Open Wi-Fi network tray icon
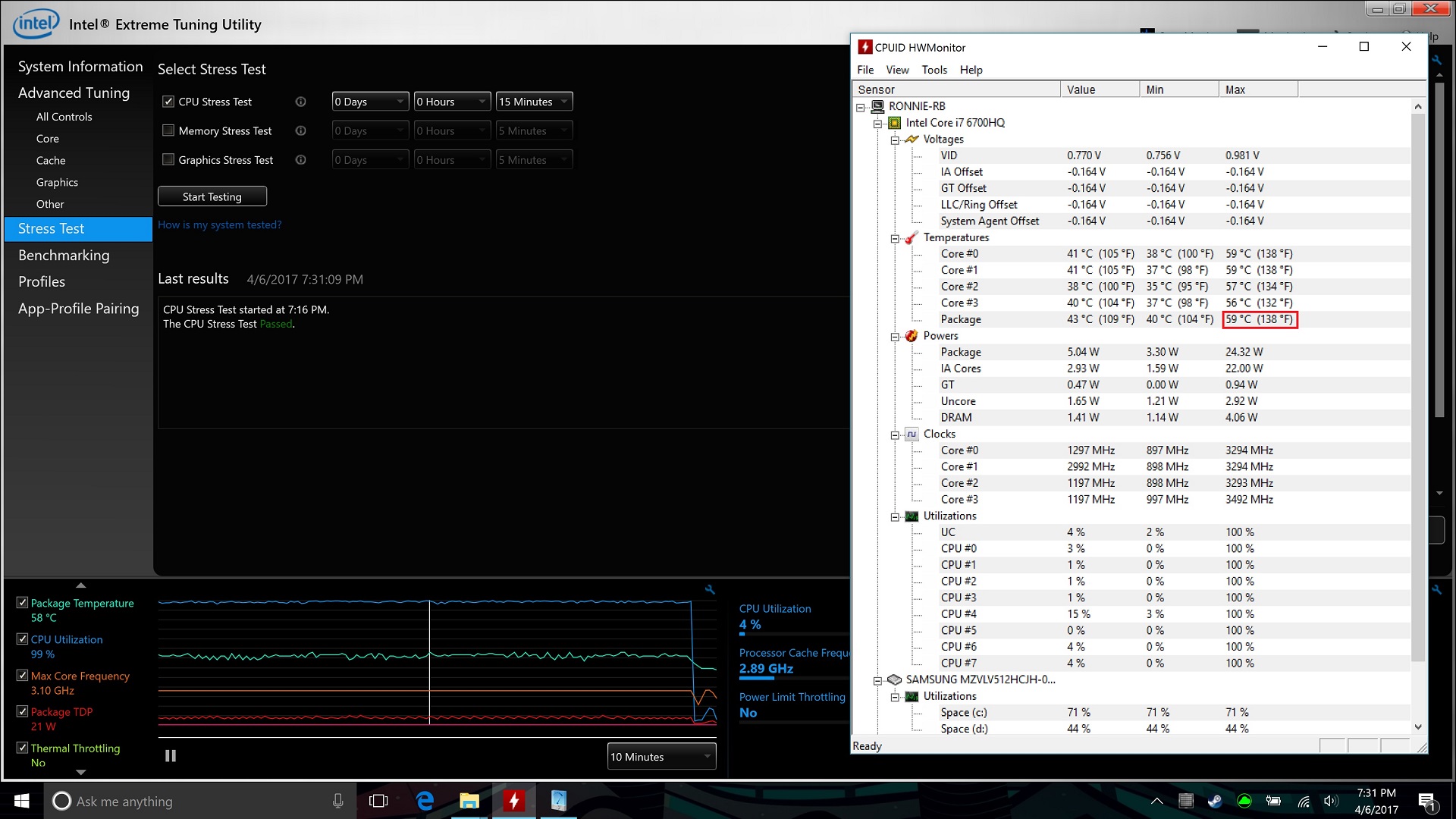Viewport: 1456px width, 819px height. pyautogui.click(x=1304, y=801)
